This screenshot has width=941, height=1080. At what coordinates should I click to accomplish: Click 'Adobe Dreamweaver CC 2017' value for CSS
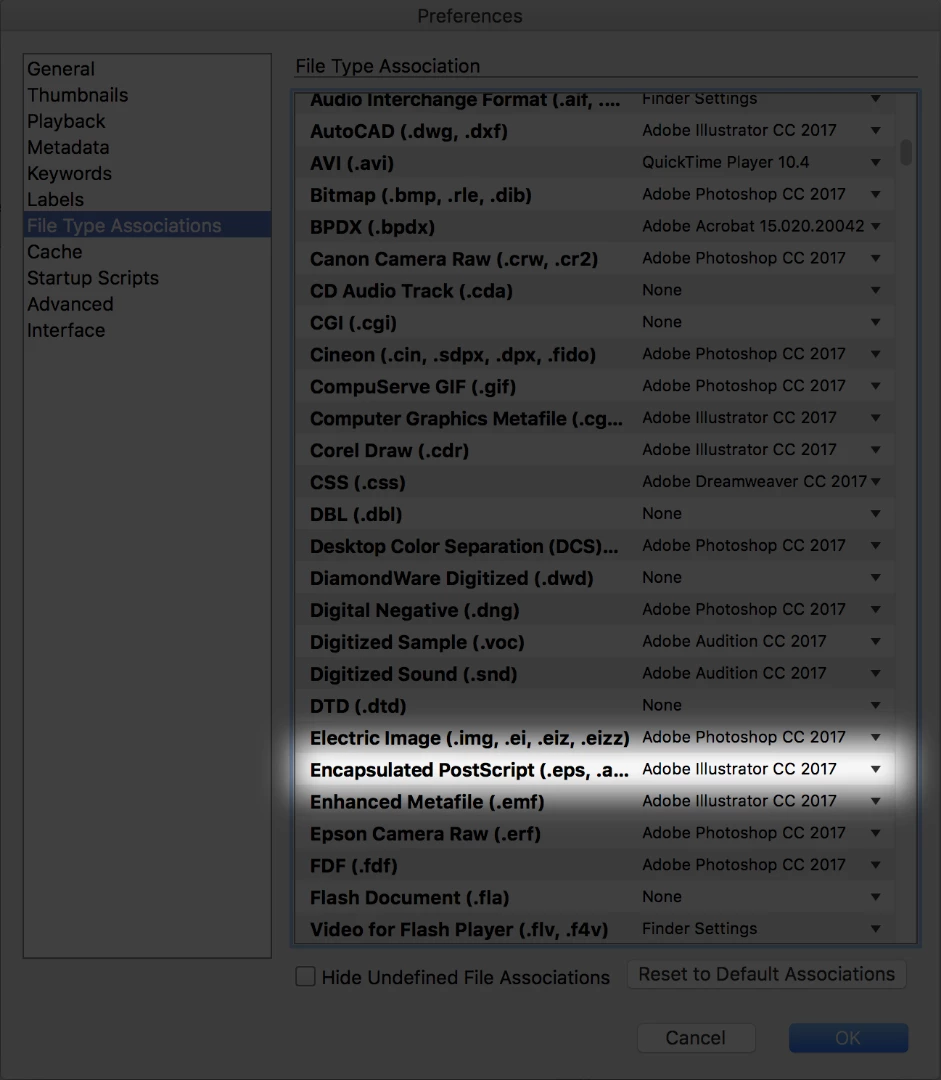pyautogui.click(x=754, y=481)
